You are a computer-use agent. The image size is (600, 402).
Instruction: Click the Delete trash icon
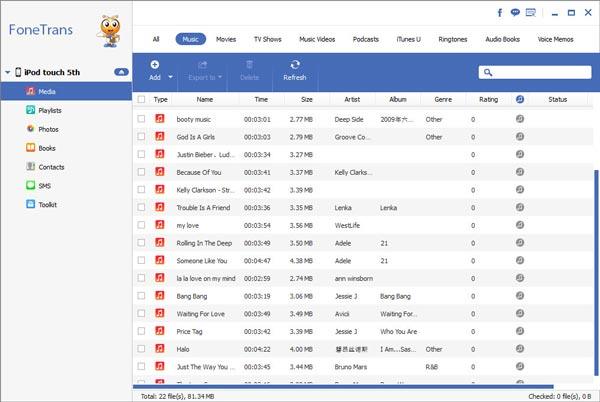[x=249, y=65]
